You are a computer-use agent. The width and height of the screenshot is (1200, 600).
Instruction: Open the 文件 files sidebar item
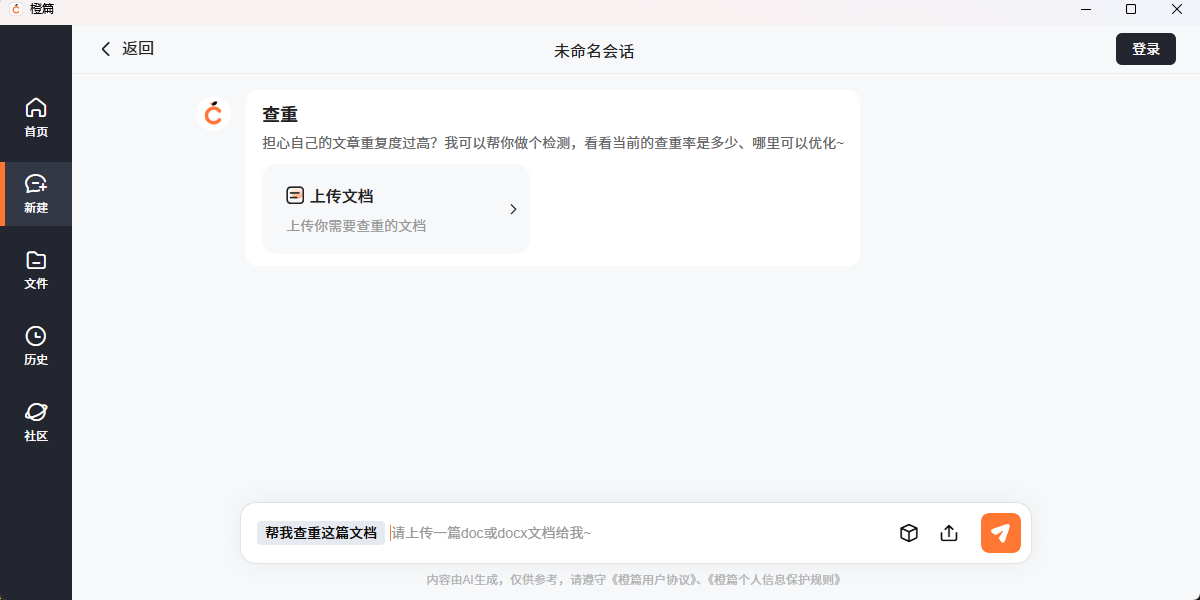coord(36,270)
